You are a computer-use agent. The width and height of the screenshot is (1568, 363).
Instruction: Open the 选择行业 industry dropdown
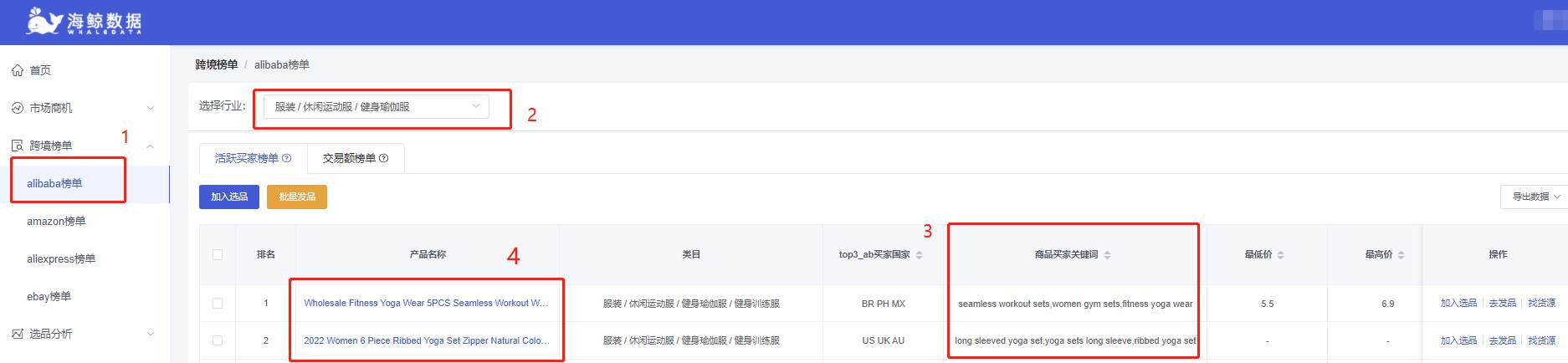[x=377, y=106]
